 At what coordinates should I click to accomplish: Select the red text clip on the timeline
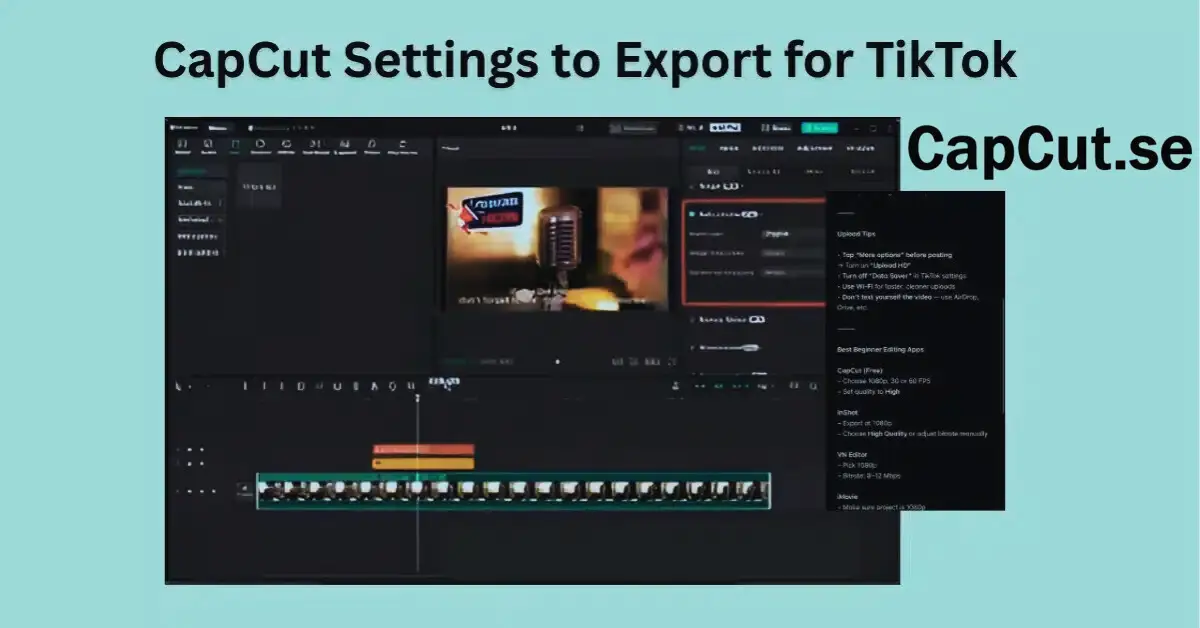coord(423,450)
